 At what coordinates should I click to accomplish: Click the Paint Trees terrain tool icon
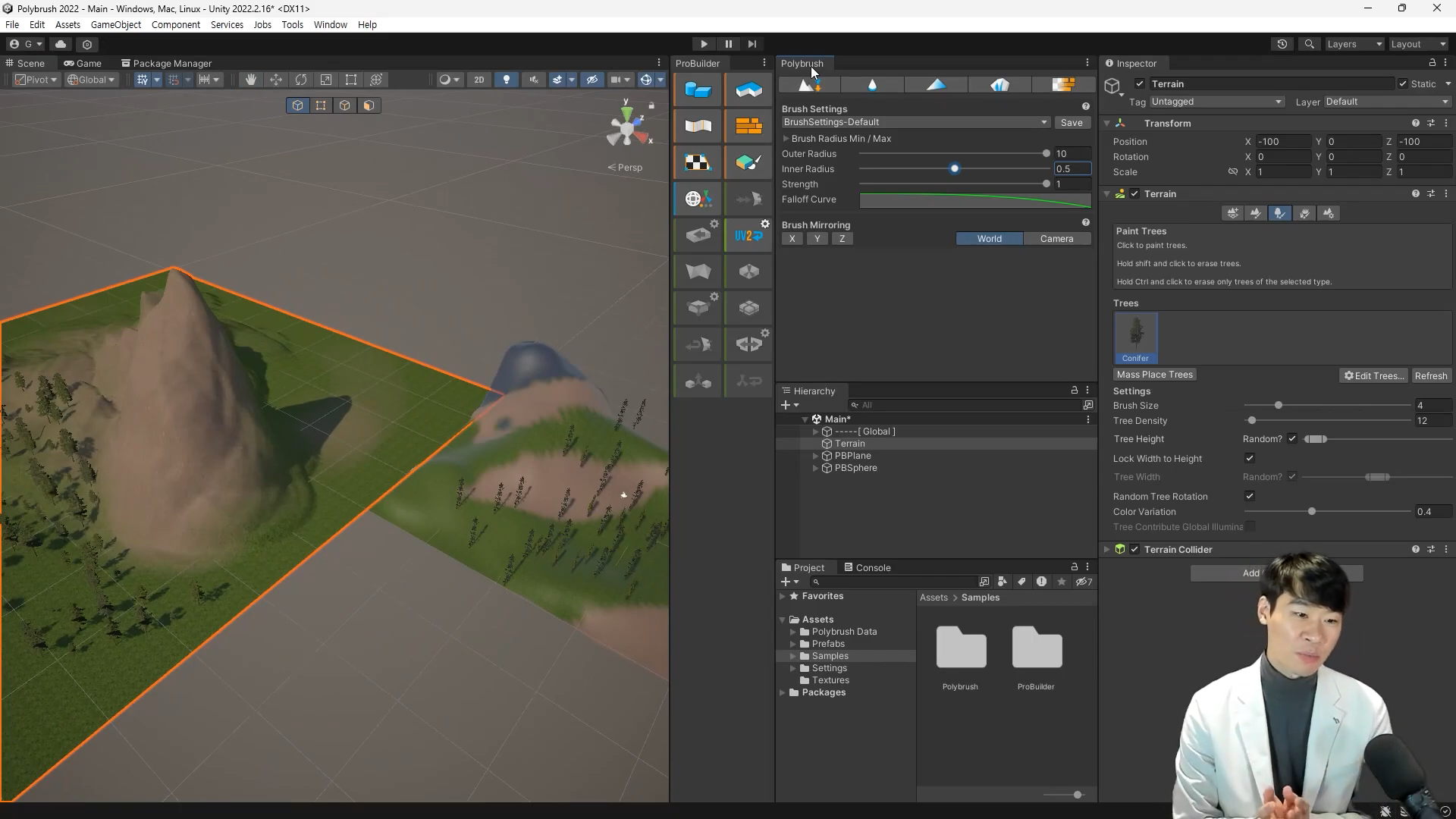point(1279,214)
